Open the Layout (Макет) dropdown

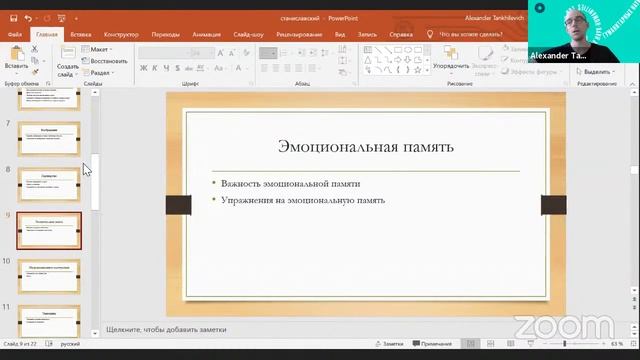(x=97, y=49)
